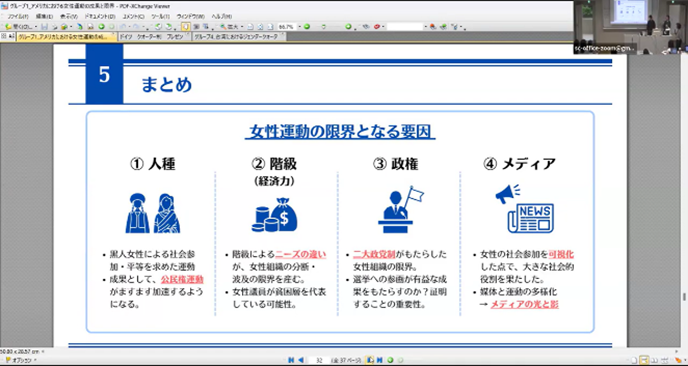Toggle facing pages layout button
The image size is (688, 366).
pos(654,360)
